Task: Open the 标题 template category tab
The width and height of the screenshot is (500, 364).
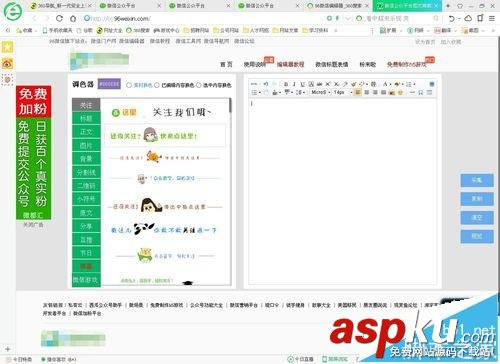Action: pos(86,119)
